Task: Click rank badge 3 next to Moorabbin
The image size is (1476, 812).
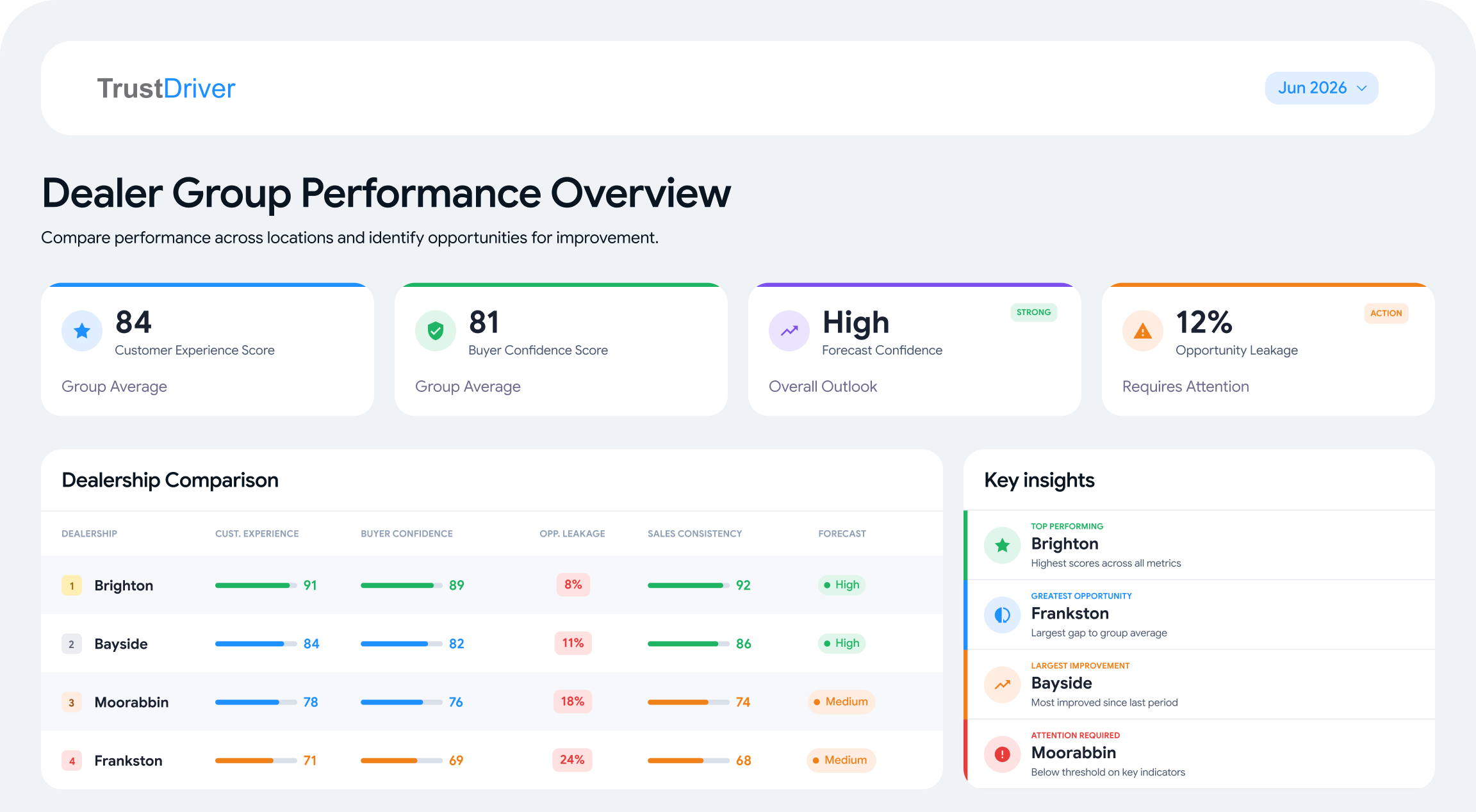Action: tap(72, 702)
